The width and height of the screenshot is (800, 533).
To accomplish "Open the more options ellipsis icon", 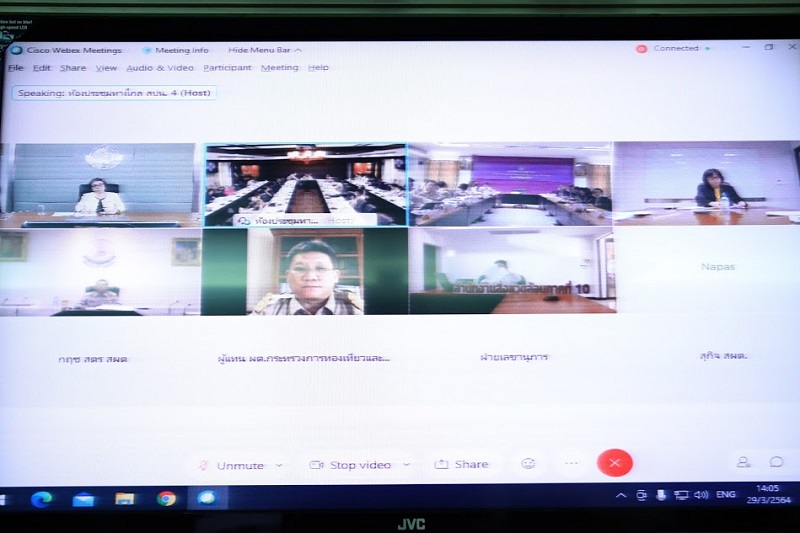I will [571, 463].
